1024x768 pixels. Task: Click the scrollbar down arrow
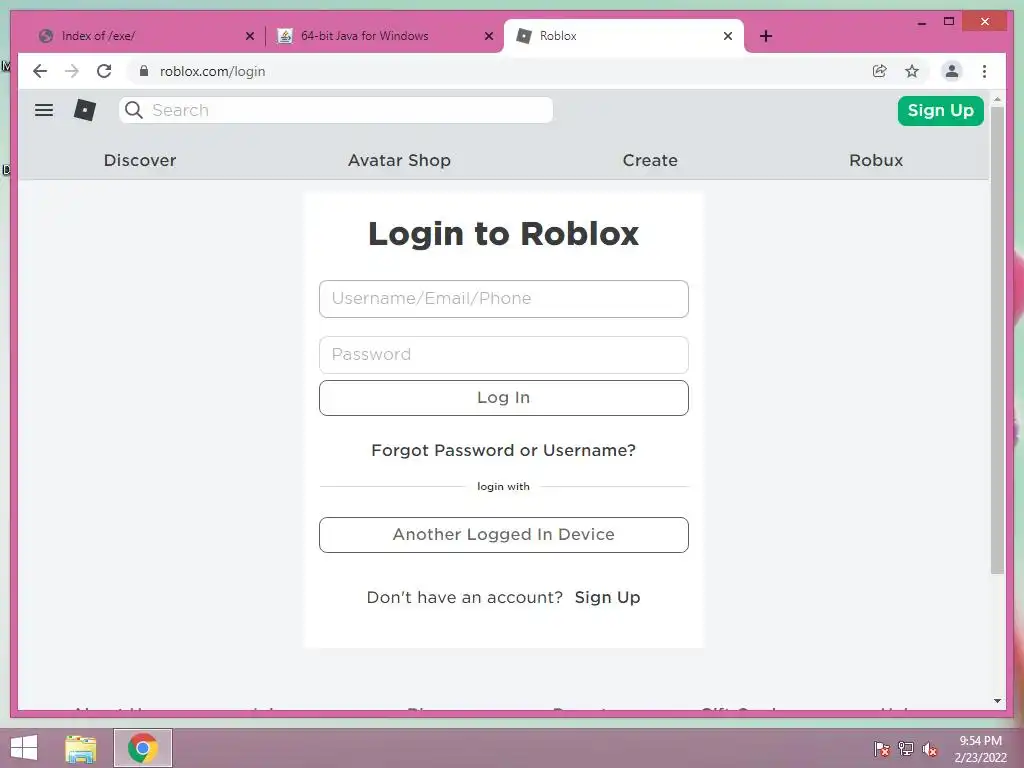tap(997, 701)
